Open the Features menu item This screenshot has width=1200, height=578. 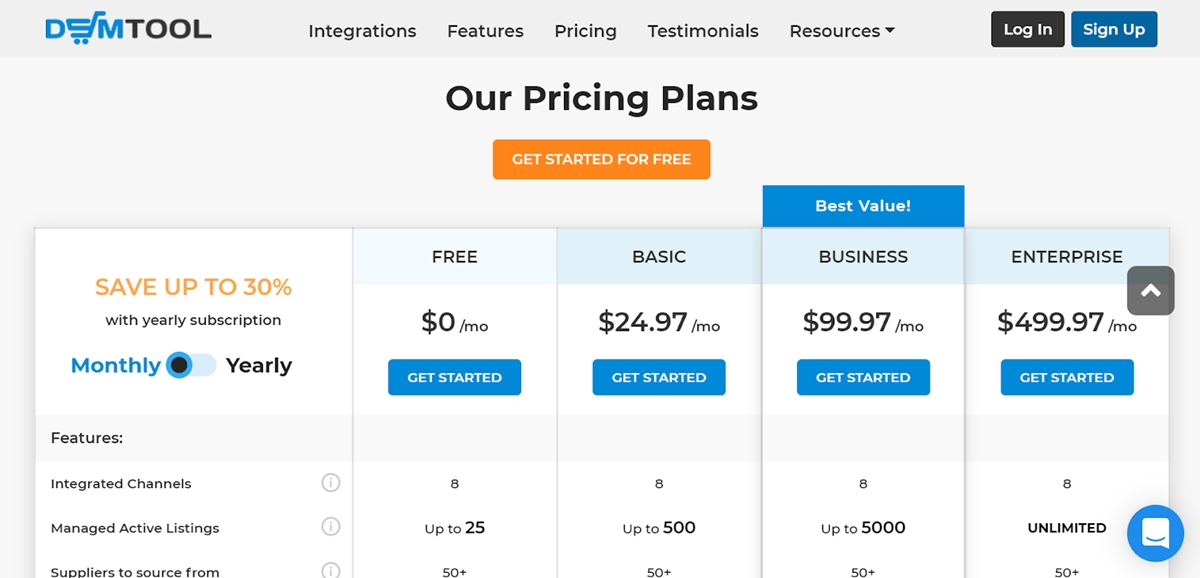(485, 31)
